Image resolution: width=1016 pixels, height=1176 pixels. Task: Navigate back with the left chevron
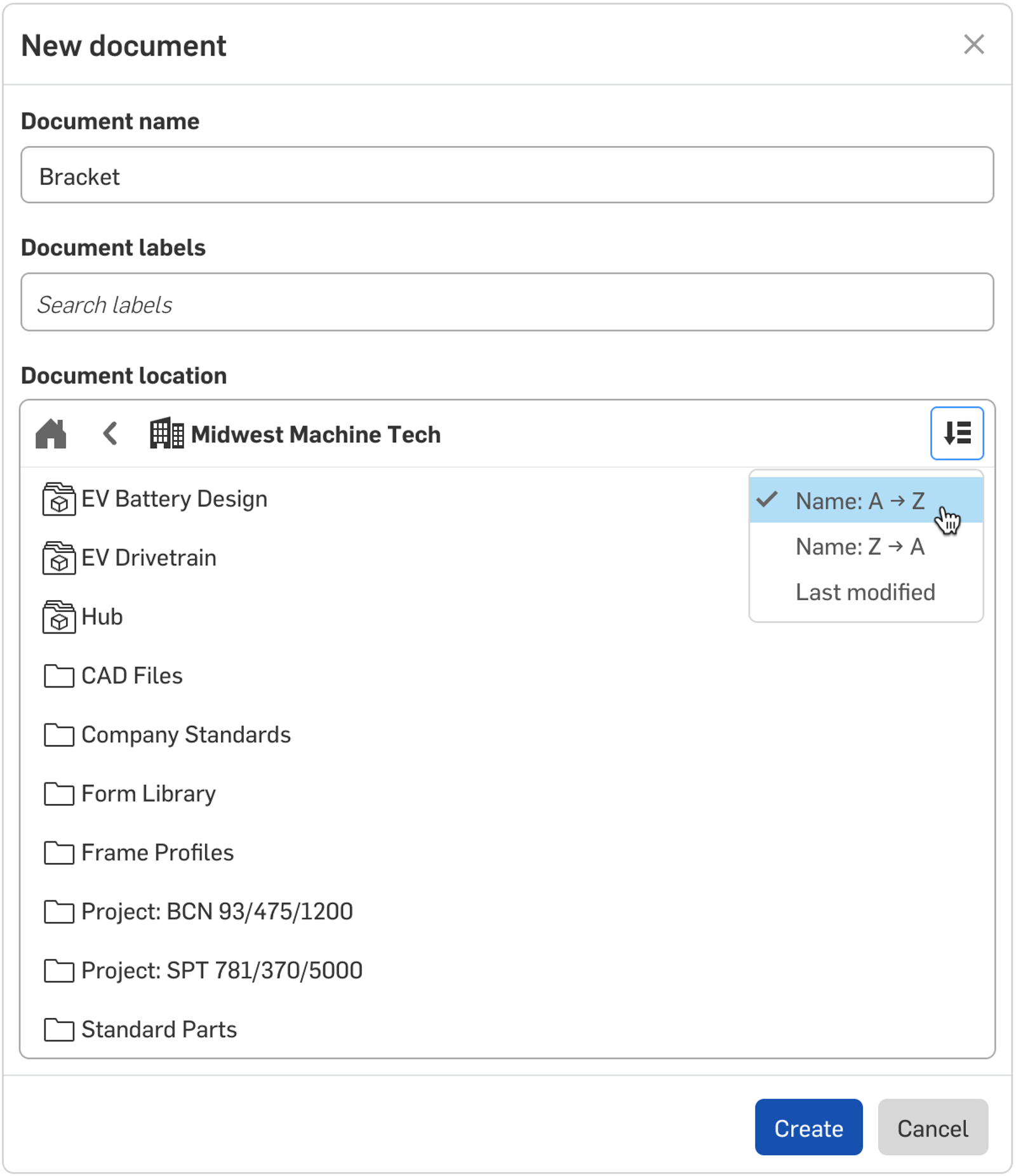109,434
